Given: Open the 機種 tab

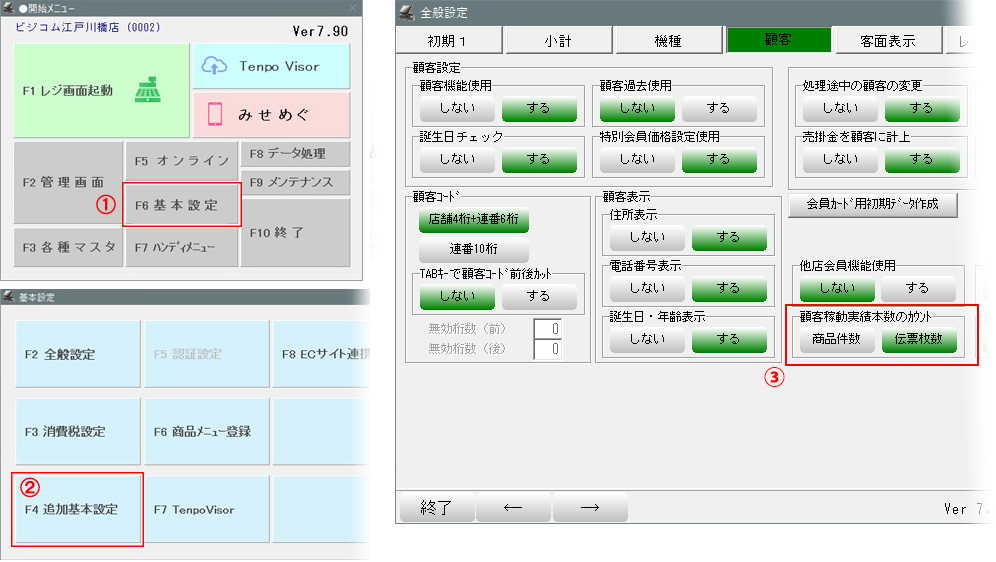Looking at the screenshot, I should point(668,41).
